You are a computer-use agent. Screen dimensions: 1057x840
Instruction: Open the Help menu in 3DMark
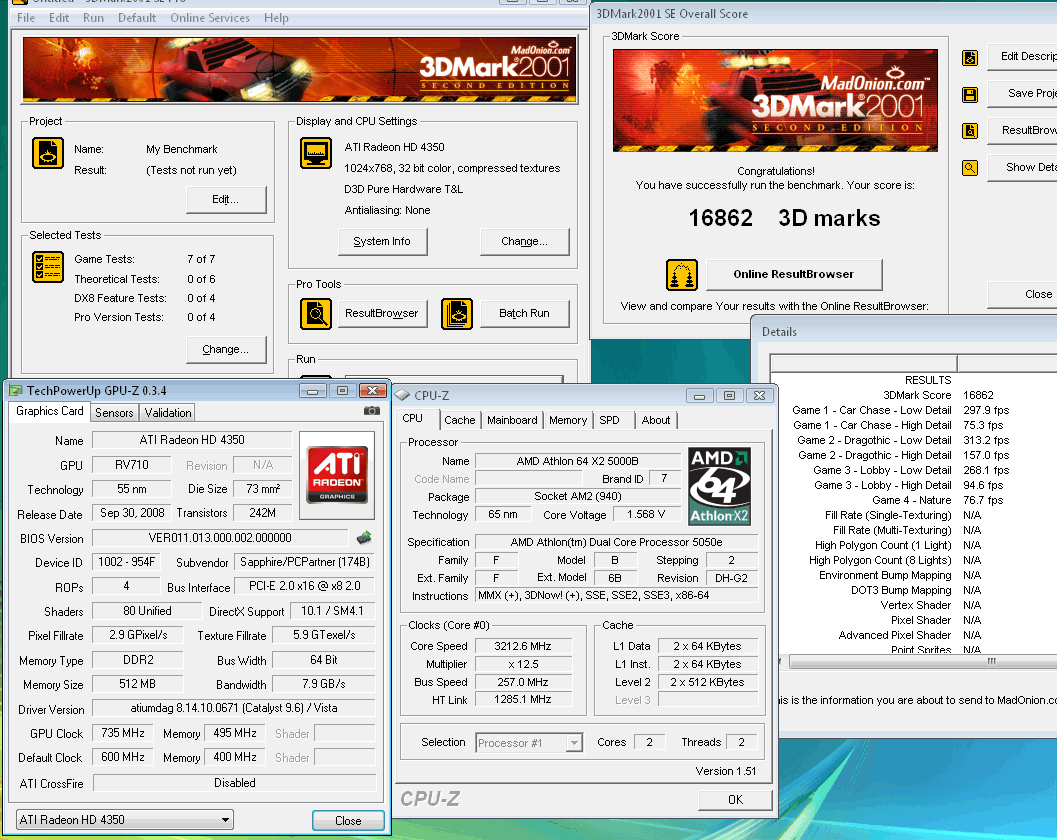(276, 18)
